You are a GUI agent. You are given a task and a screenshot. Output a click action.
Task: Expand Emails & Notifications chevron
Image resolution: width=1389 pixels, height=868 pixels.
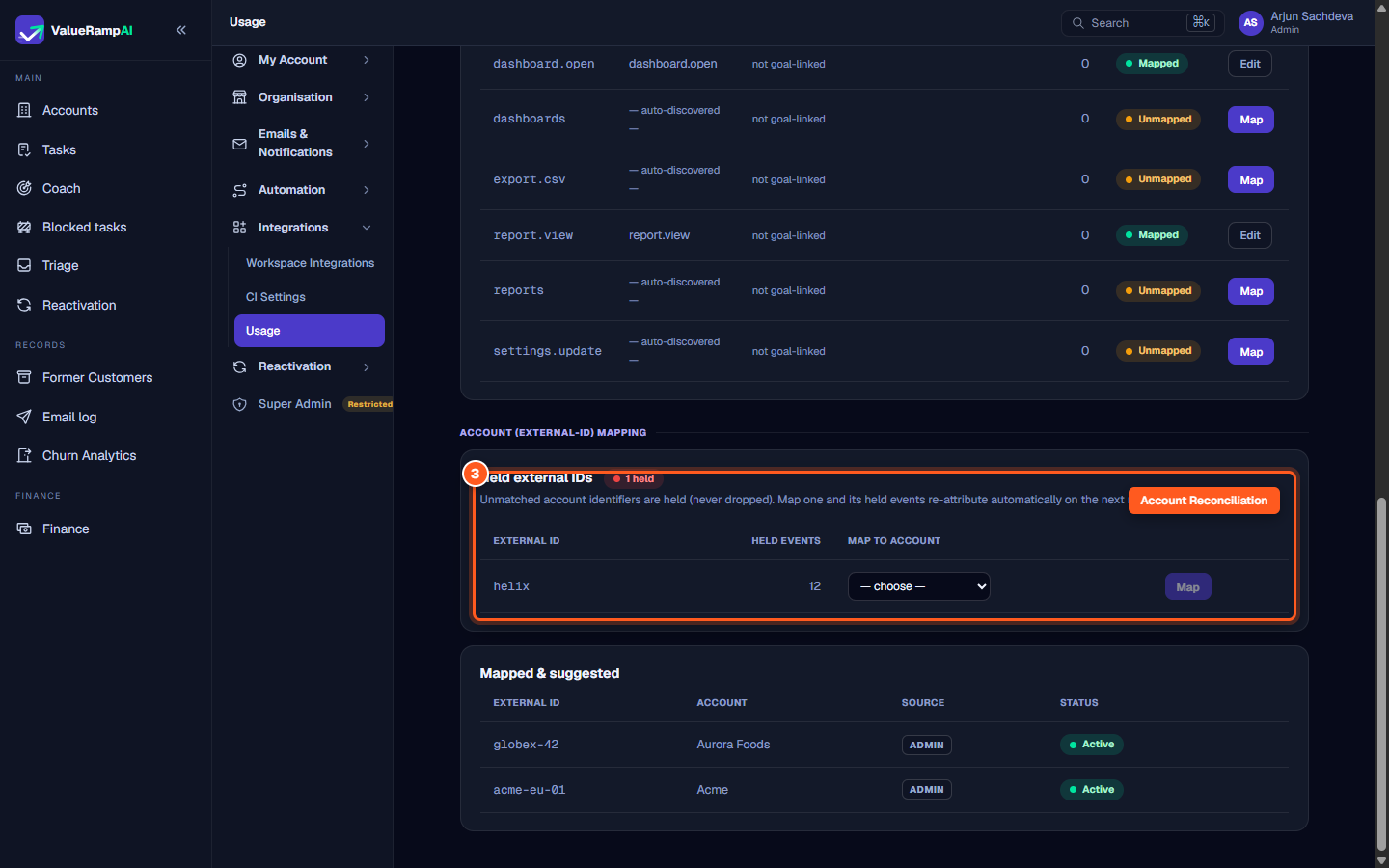coord(367,144)
